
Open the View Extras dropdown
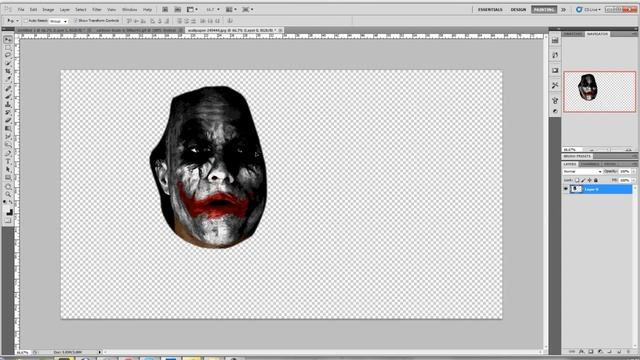[192, 9]
